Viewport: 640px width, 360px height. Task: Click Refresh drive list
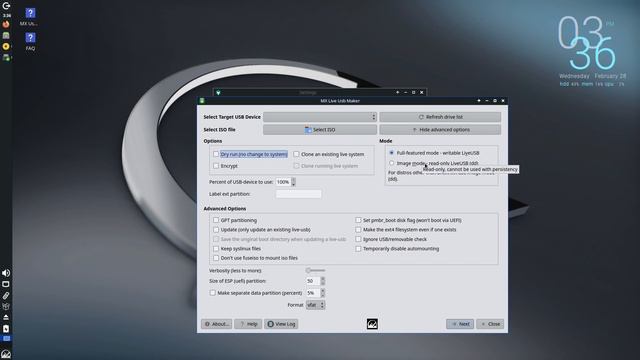pos(440,117)
